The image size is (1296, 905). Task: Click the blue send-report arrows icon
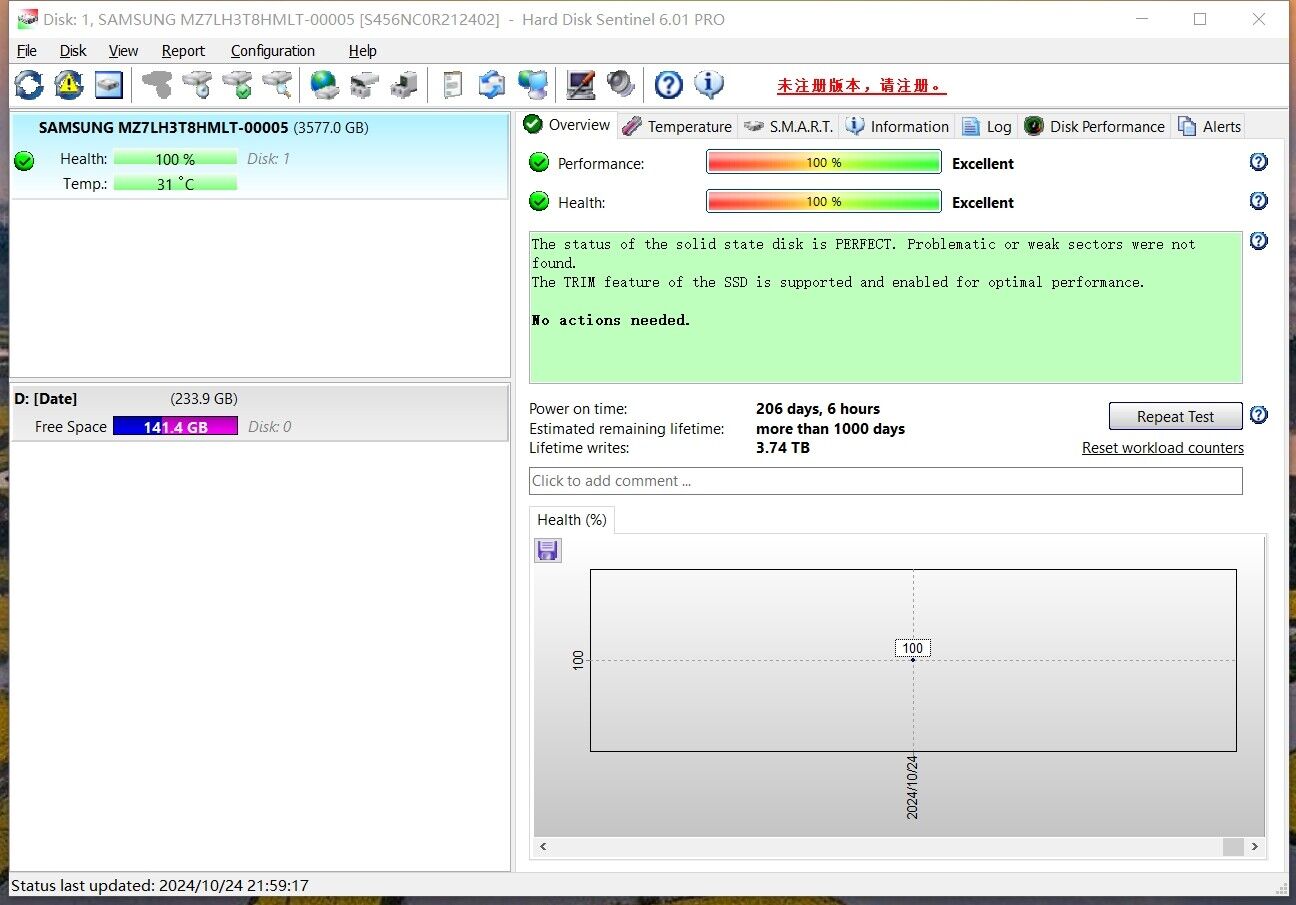492,85
